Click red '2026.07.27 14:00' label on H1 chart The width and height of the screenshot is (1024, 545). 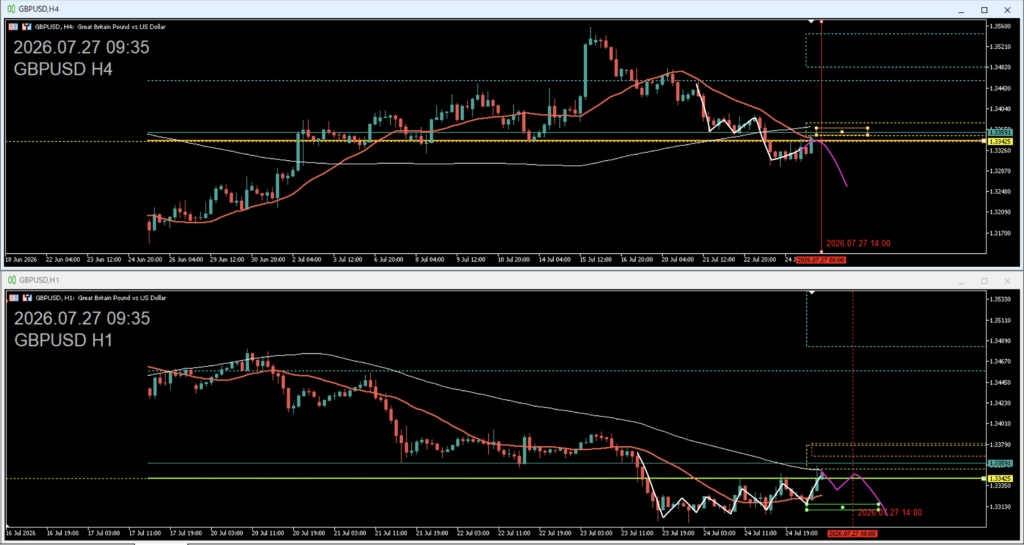(889, 513)
